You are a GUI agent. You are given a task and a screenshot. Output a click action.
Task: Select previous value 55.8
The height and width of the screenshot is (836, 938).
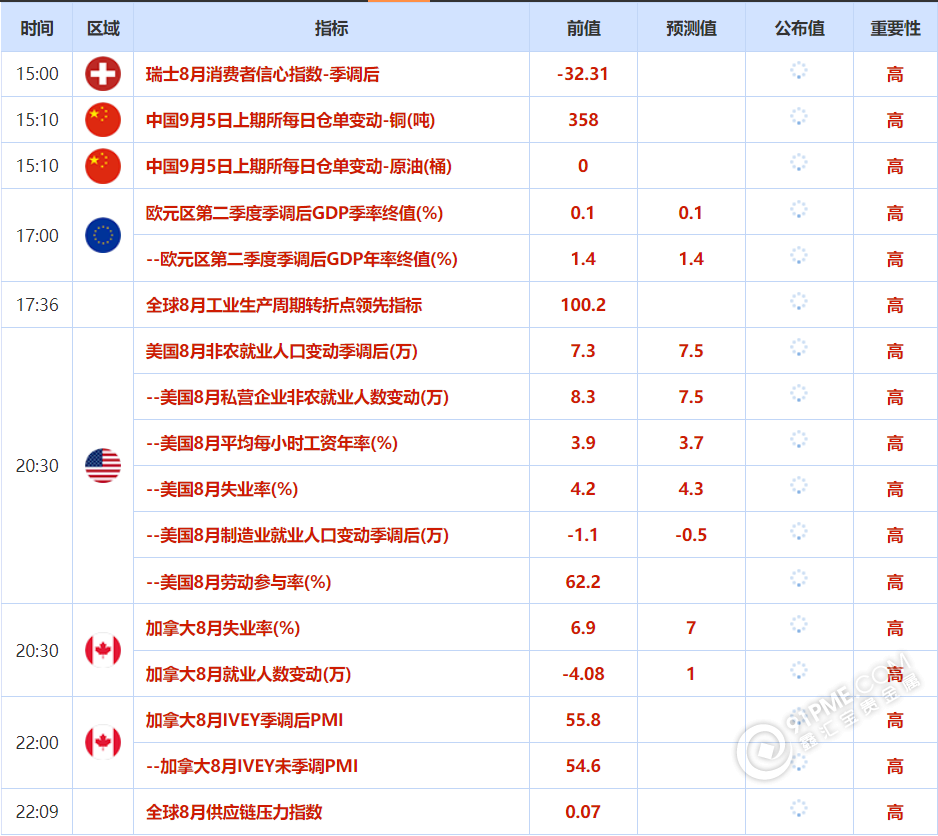(583, 720)
